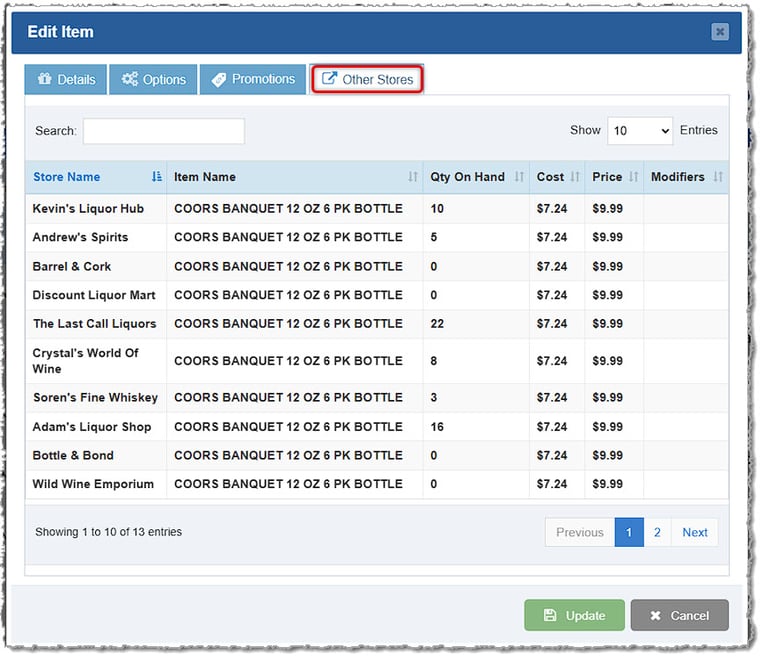Image resolution: width=763 pixels, height=662 pixels.
Task: Click the Next page link
Action: point(694,532)
